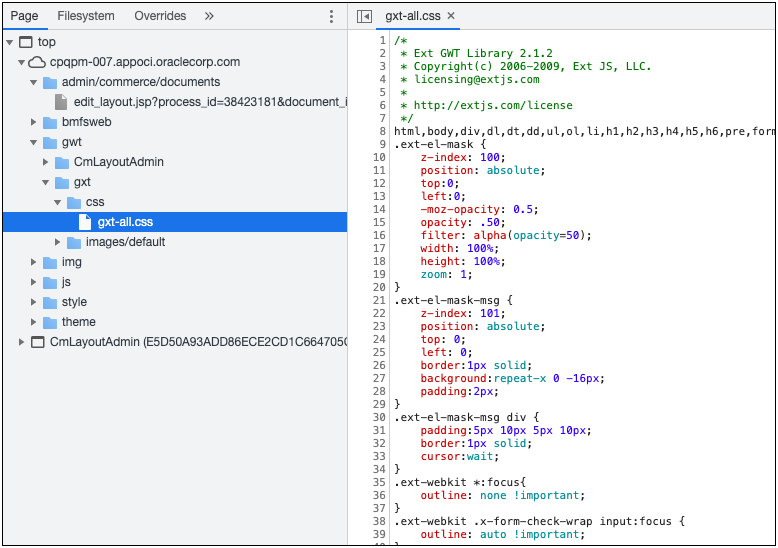
Task: Click the .ext-el-mask-msg div selector
Action: tap(460, 417)
